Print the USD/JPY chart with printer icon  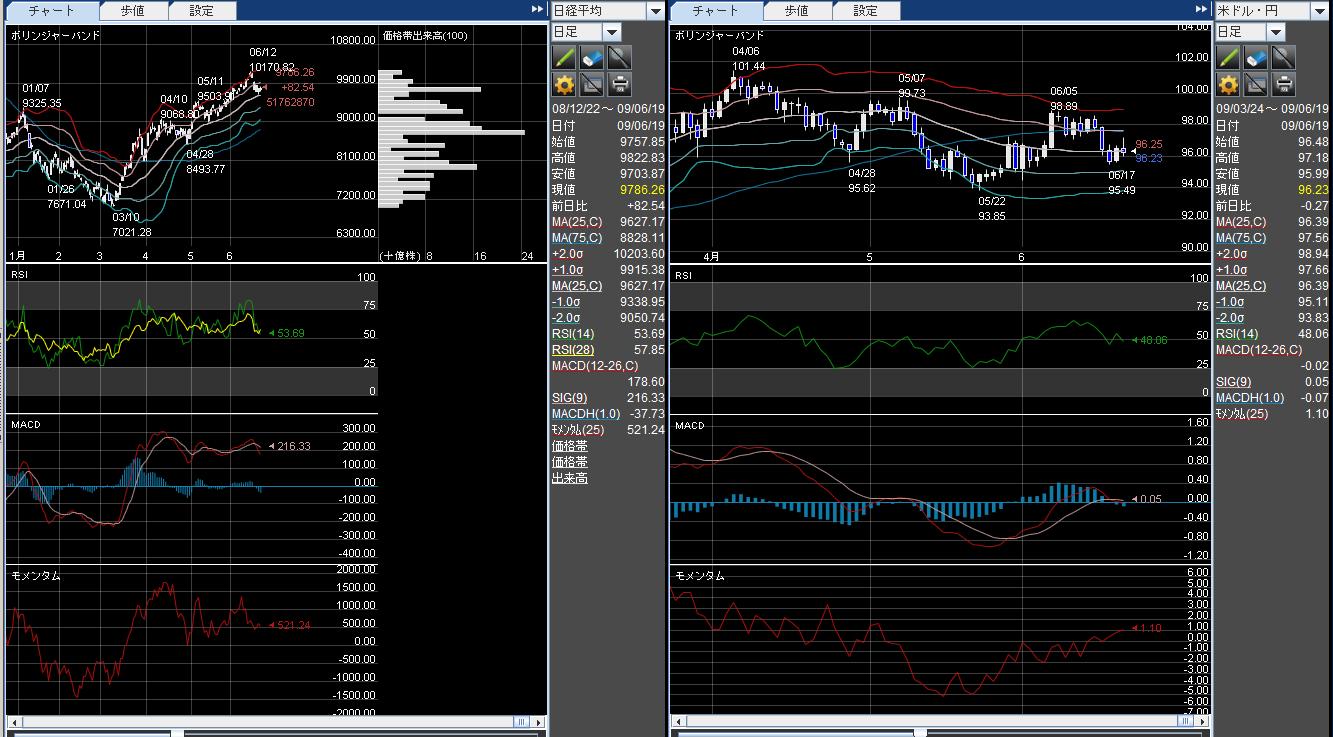(x=1284, y=84)
